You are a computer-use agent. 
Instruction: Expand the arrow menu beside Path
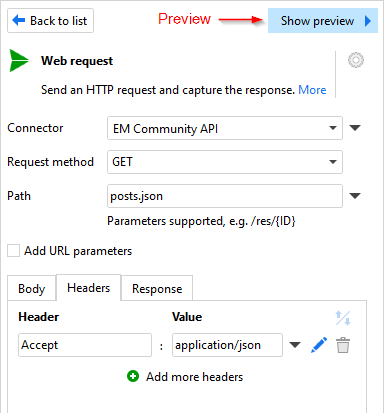(x=355, y=196)
